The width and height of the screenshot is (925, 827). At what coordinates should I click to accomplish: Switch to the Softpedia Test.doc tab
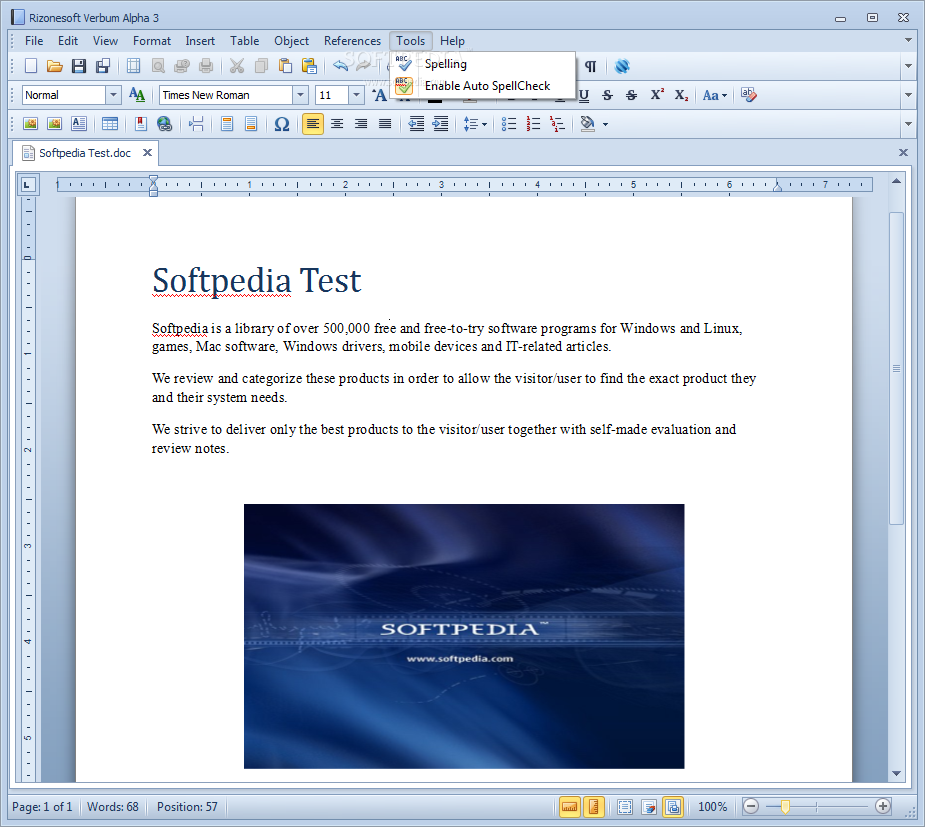click(x=84, y=153)
